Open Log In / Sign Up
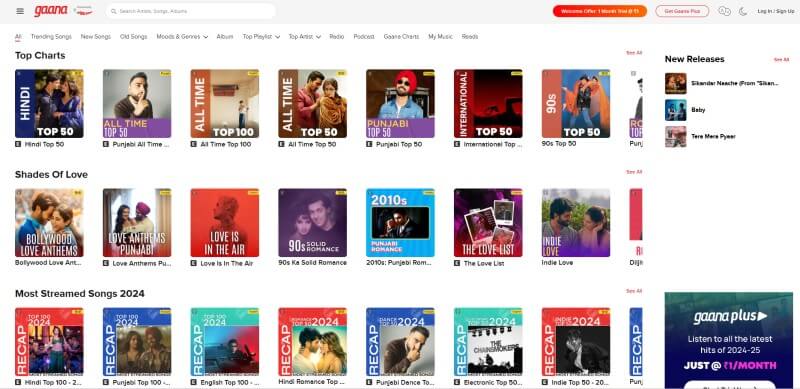Image resolution: width=800 pixels, height=389 pixels. 776,11
